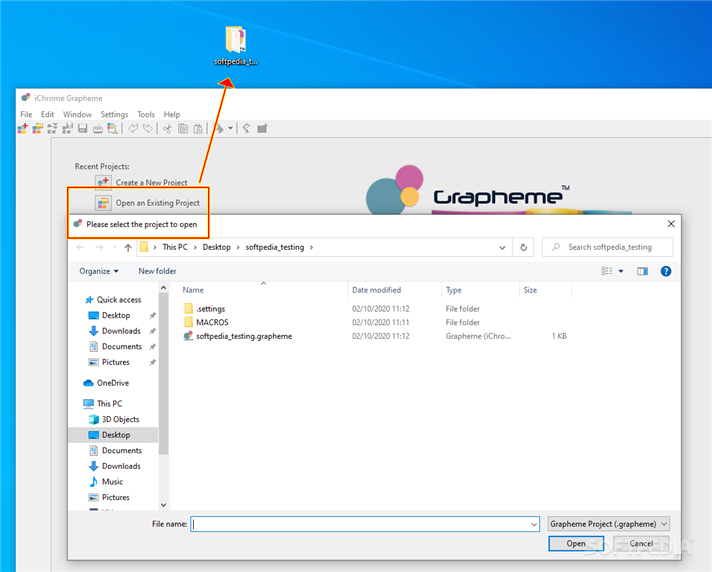Open the view options dropdown arrow
712x572 pixels.
pos(621,271)
